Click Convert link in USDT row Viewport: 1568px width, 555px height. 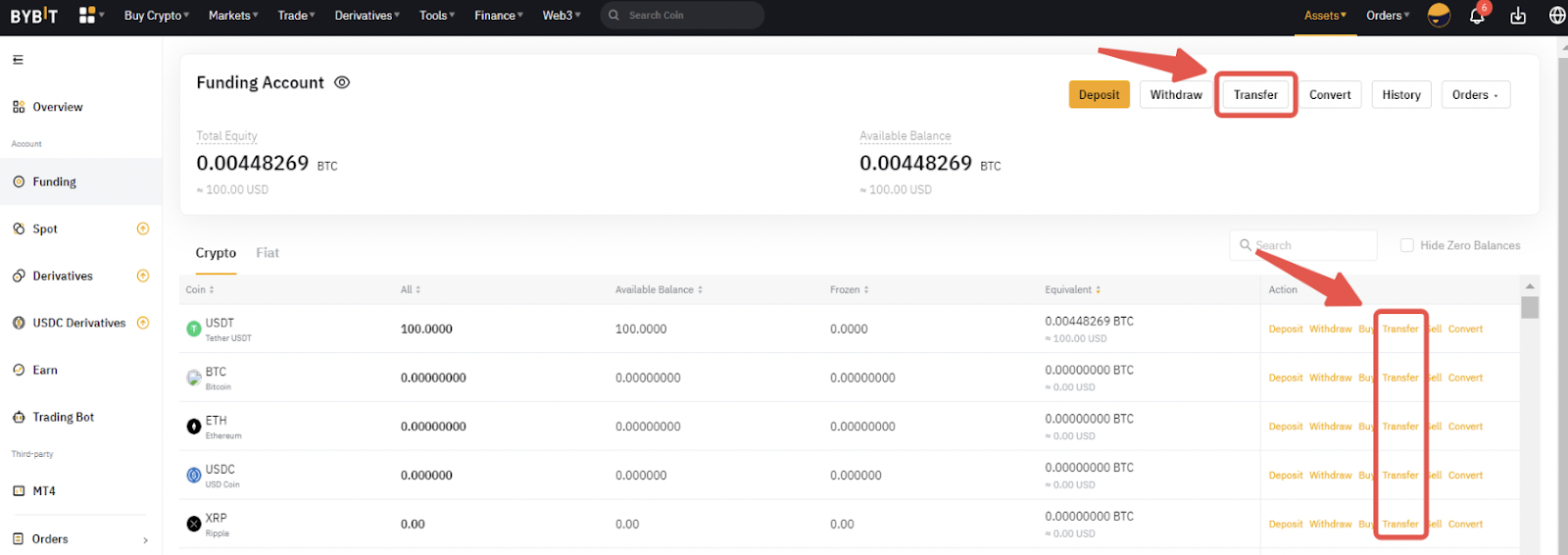pyautogui.click(x=1465, y=329)
